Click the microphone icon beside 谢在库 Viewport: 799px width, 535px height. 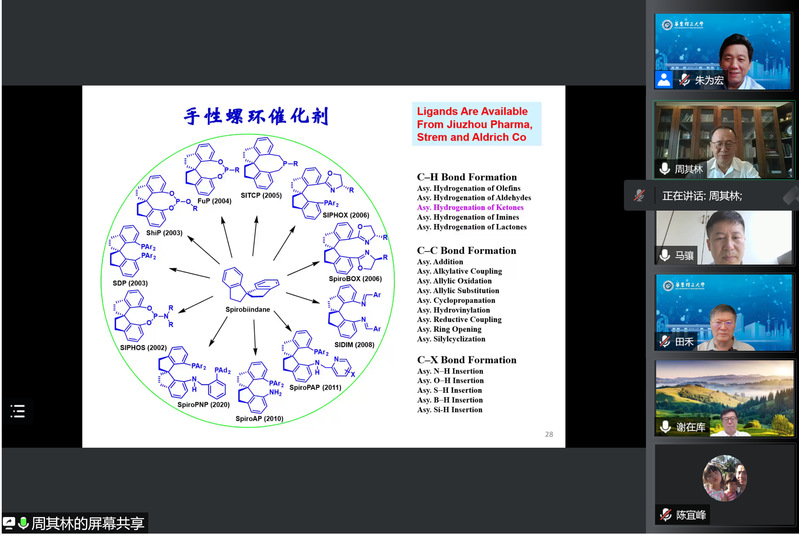[x=665, y=427]
